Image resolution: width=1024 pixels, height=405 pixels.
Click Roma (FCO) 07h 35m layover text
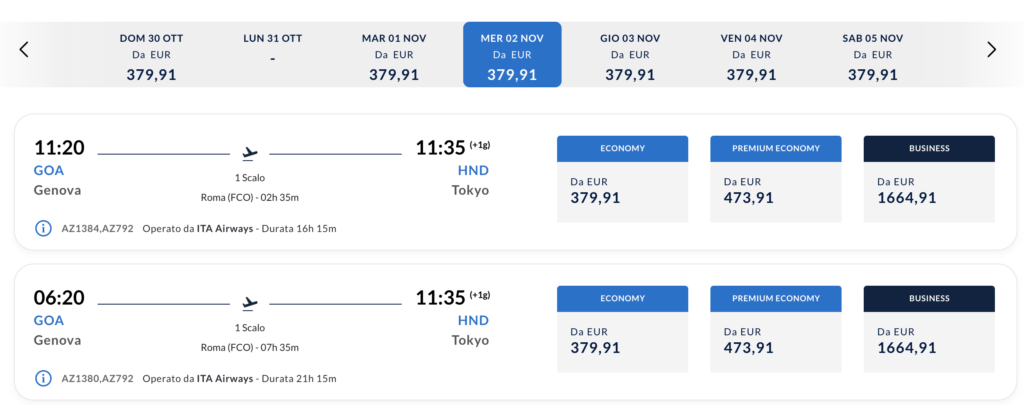pos(249,348)
